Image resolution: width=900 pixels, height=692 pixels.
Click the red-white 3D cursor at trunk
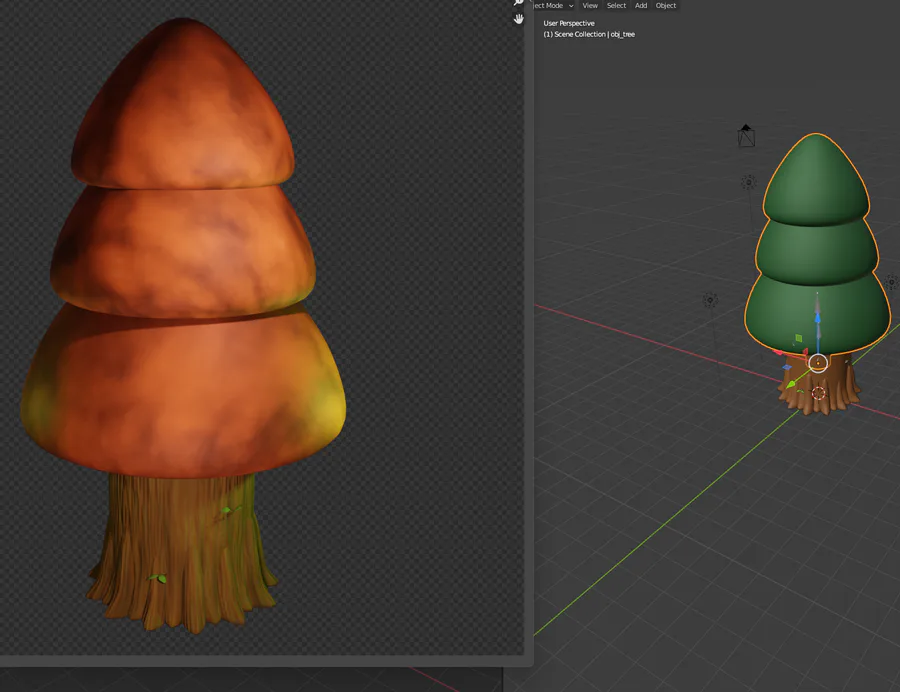818,393
